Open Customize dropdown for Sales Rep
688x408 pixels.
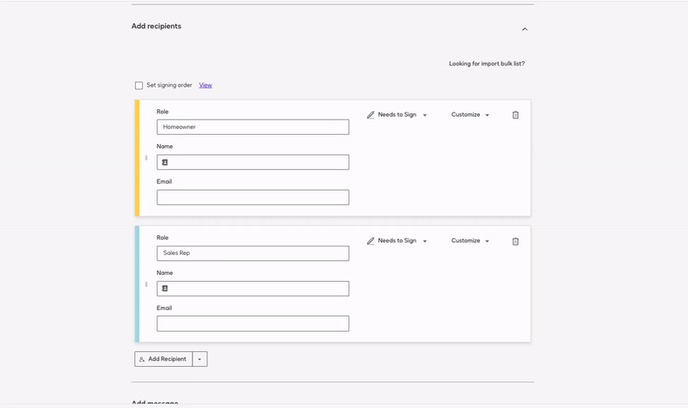470,241
